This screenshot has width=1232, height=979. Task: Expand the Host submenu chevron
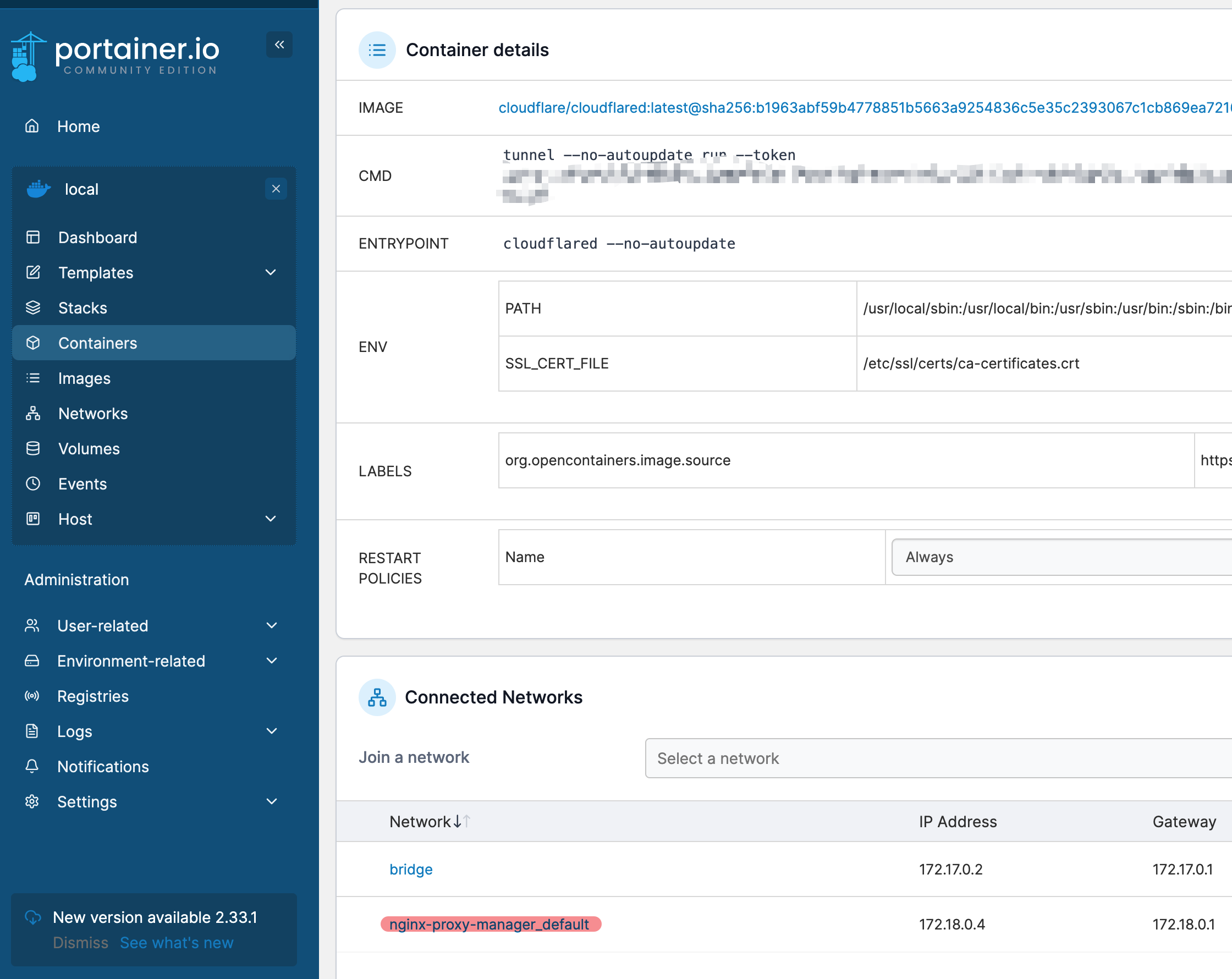pyautogui.click(x=271, y=518)
